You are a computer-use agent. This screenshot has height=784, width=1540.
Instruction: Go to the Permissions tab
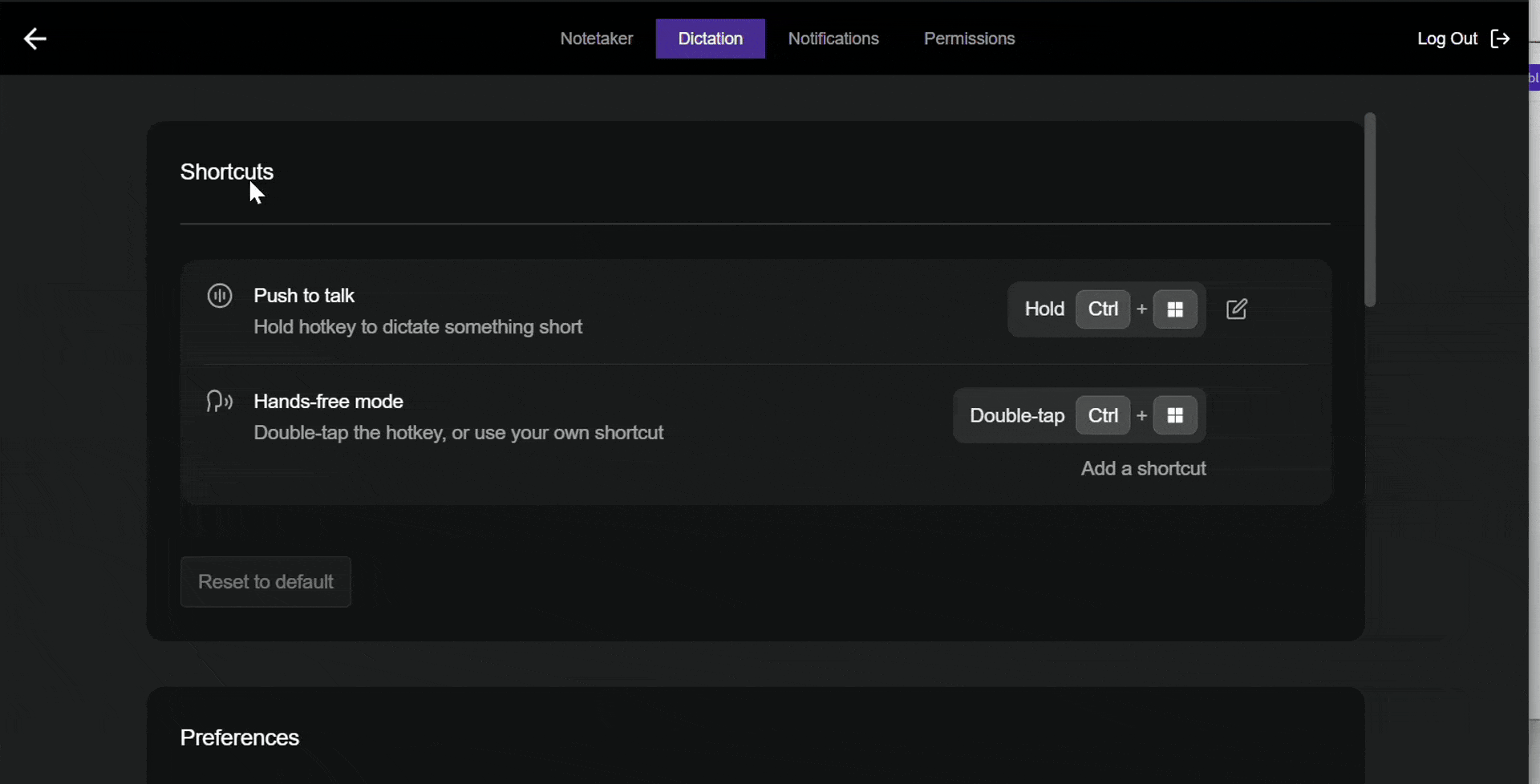(x=969, y=38)
